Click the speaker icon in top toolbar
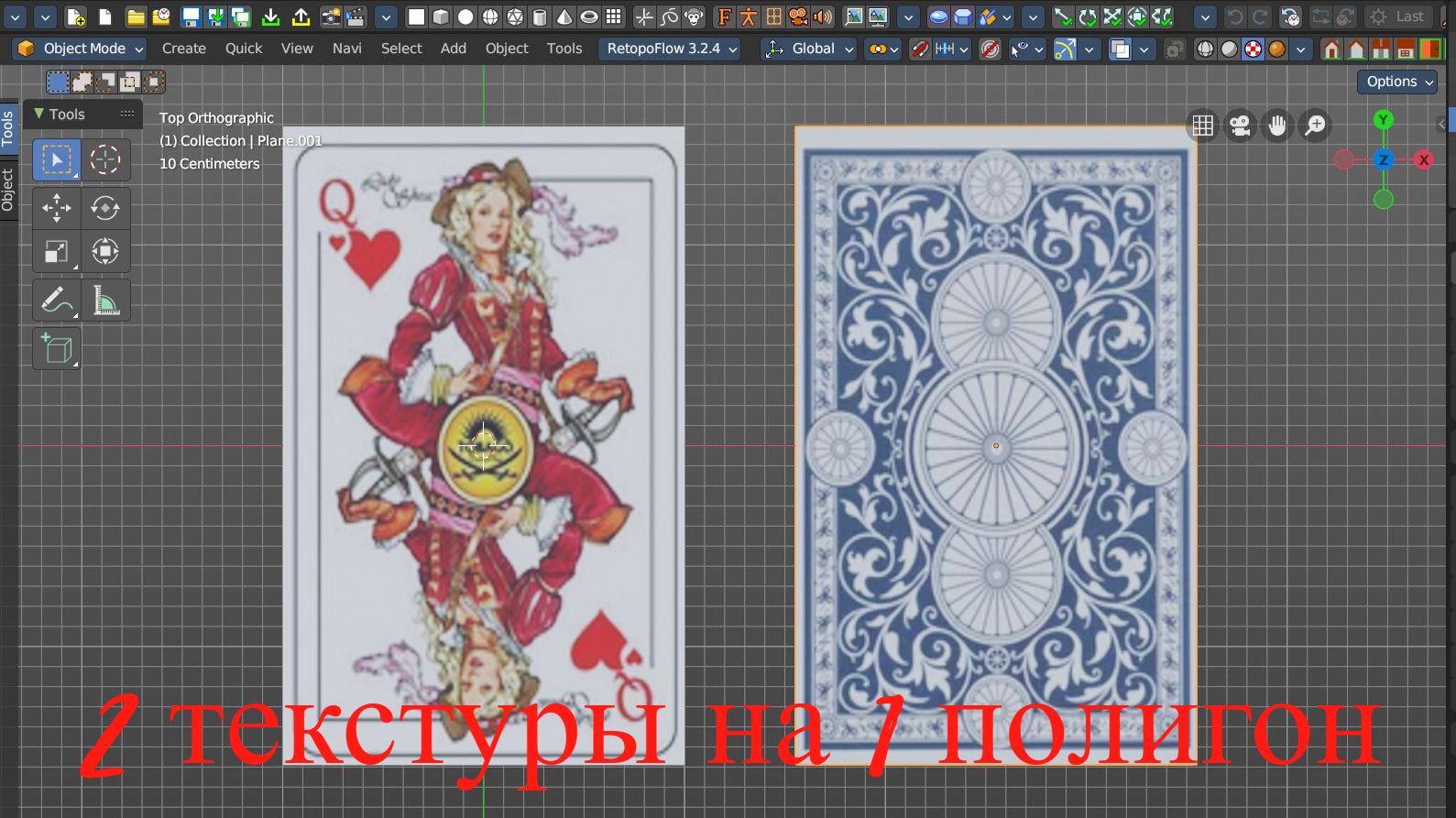This screenshot has height=818, width=1456. (823, 16)
